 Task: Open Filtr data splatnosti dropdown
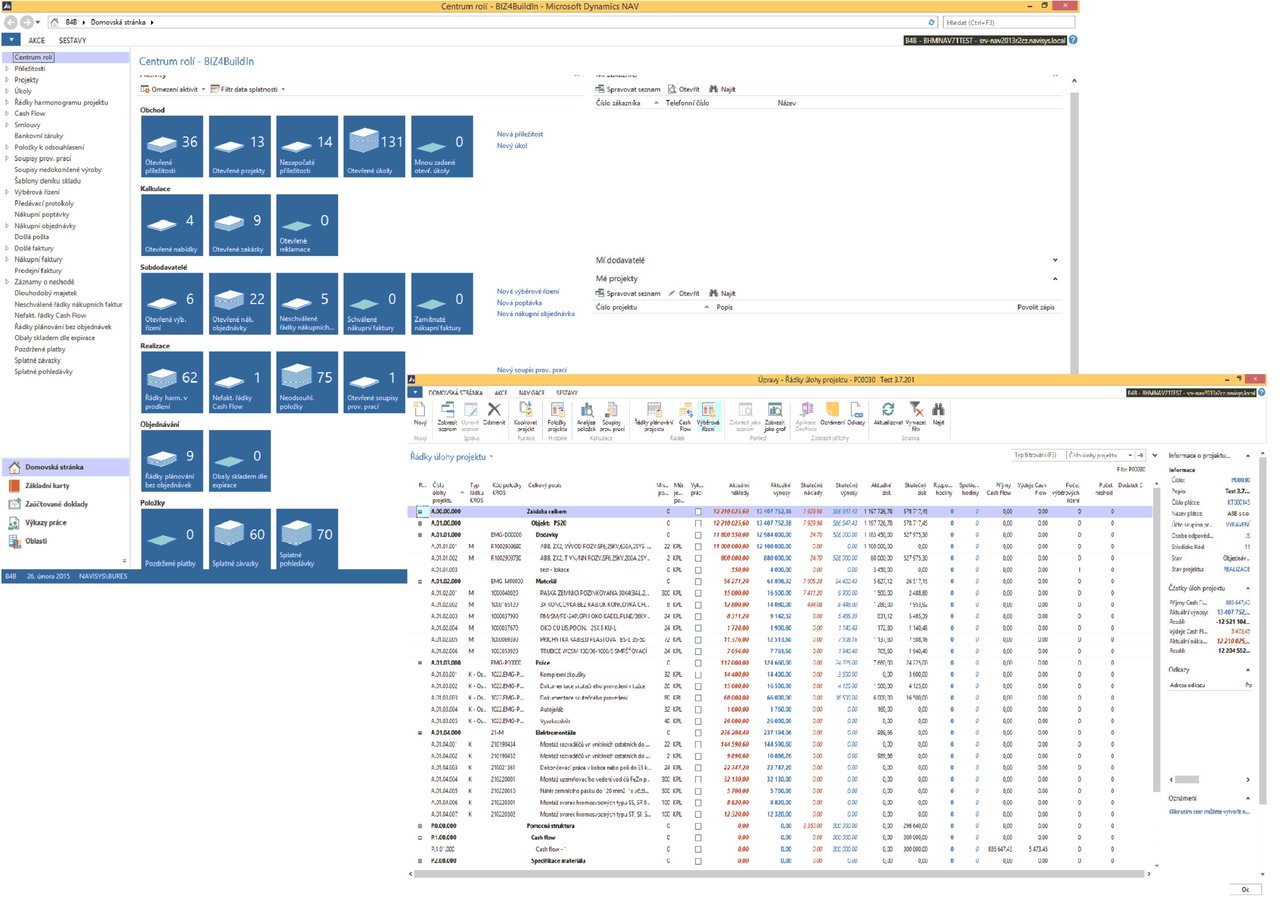[246, 89]
